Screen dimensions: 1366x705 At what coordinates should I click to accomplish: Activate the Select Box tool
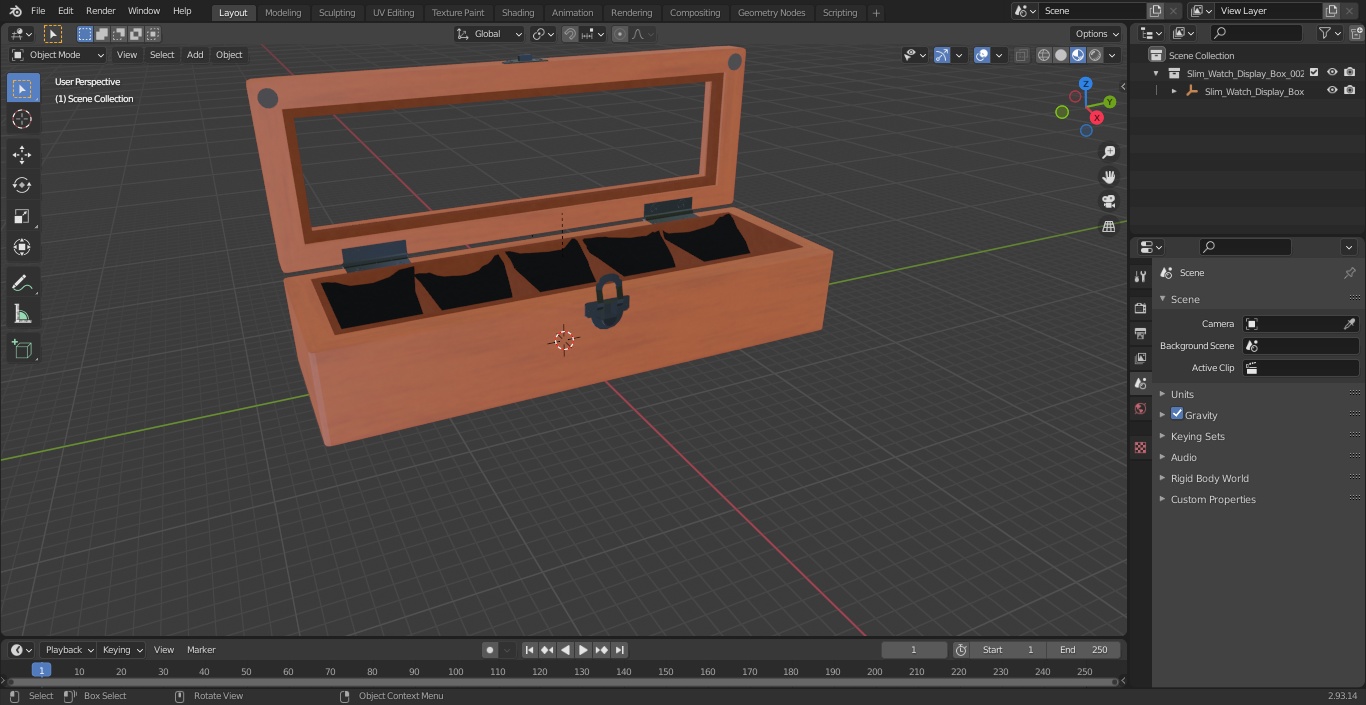22,88
